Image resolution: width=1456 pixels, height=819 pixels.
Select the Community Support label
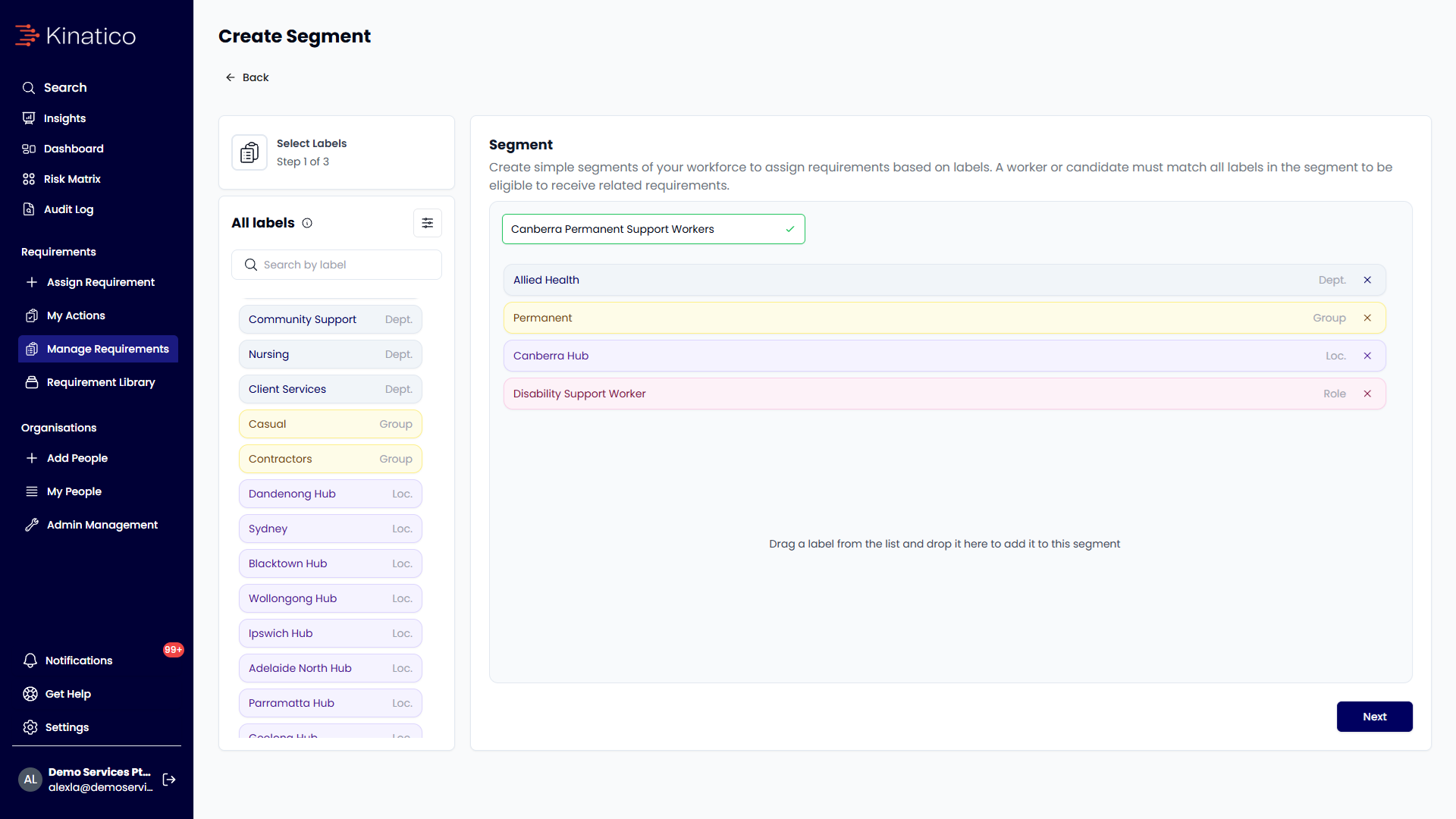point(331,319)
